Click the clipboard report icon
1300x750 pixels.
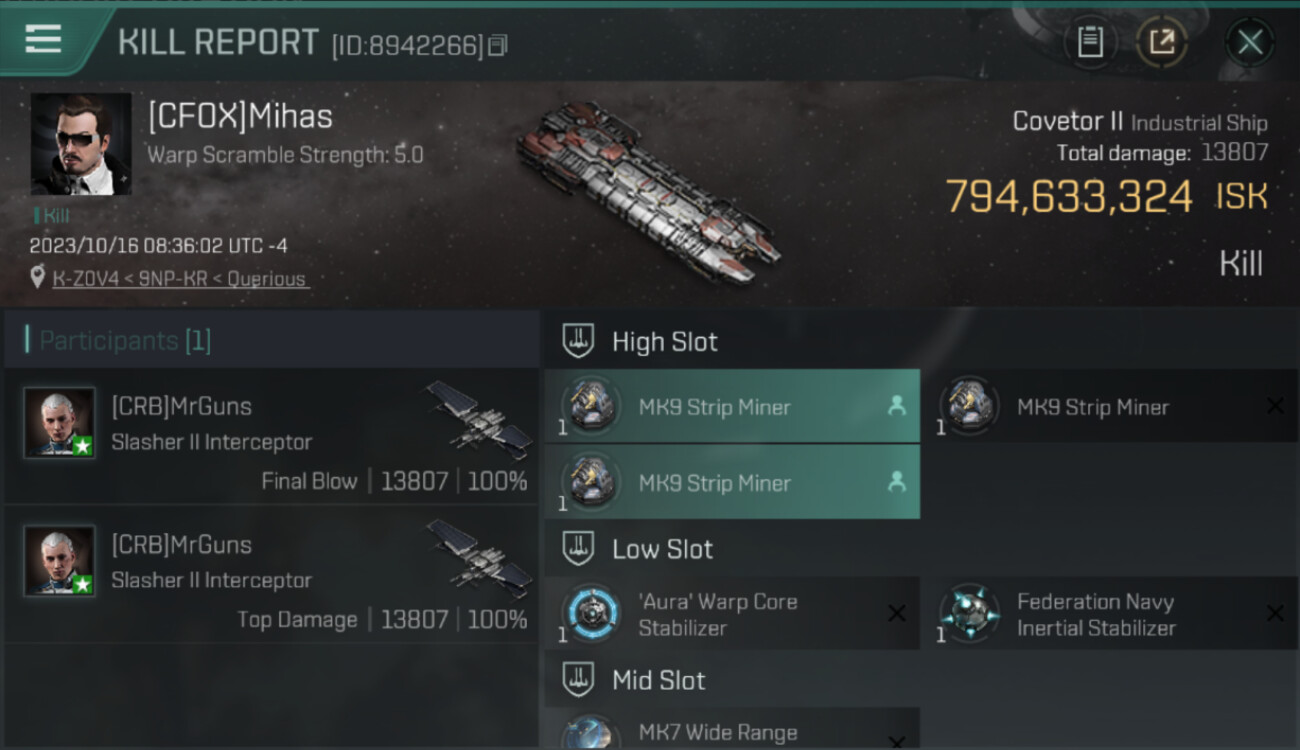(1090, 42)
